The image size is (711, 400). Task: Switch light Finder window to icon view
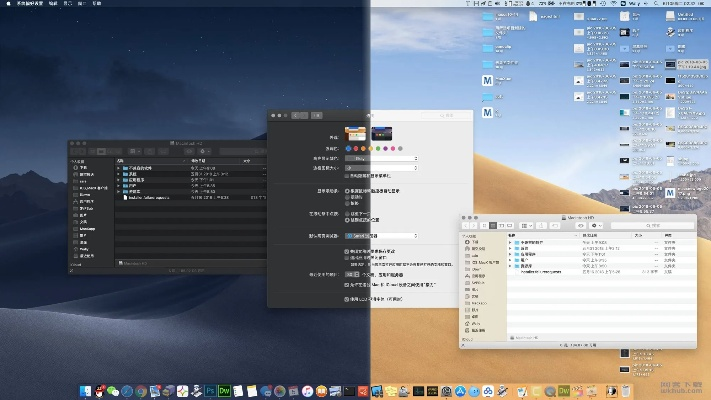[x=485, y=227]
